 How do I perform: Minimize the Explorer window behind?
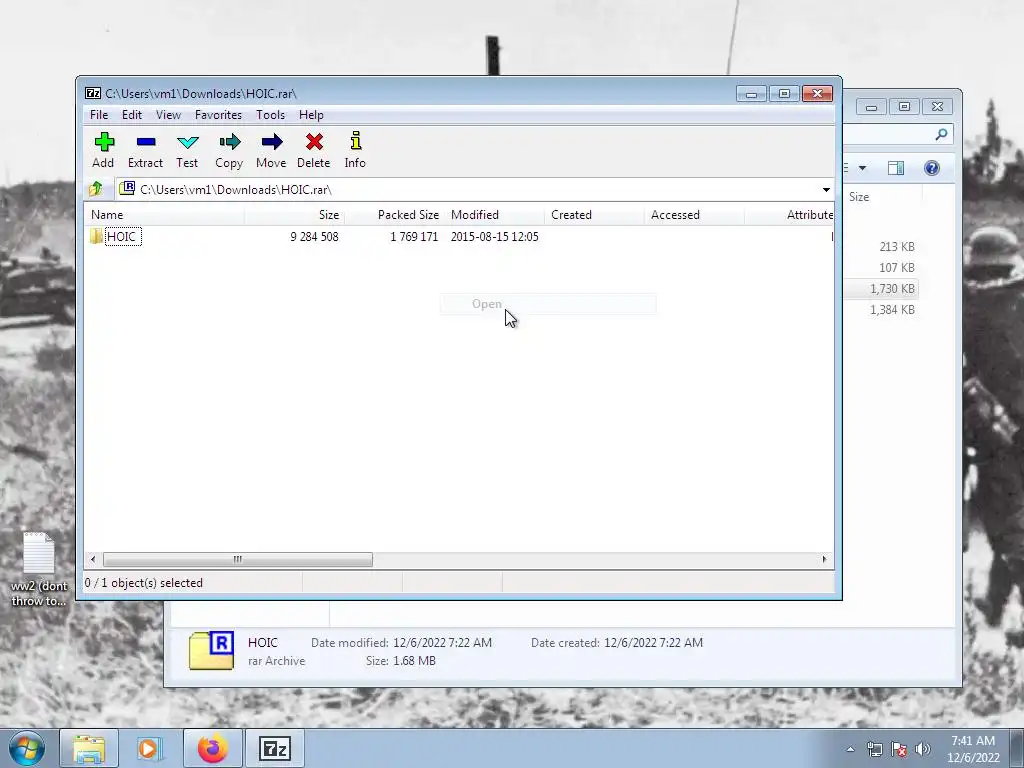tap(871, 106)
